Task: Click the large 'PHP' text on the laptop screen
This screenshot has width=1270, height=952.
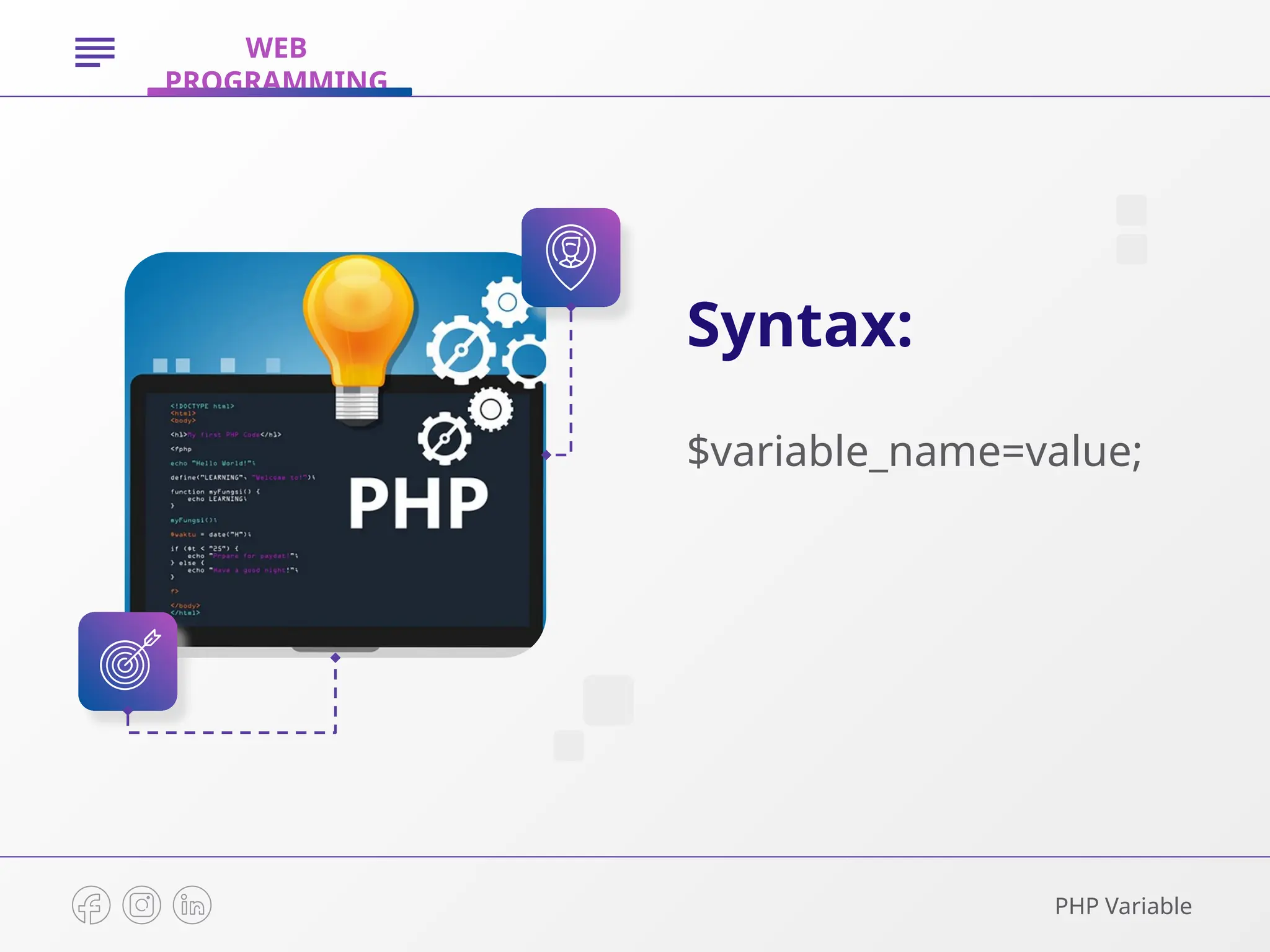Action: pyautogui.click(x=419, y=503)
